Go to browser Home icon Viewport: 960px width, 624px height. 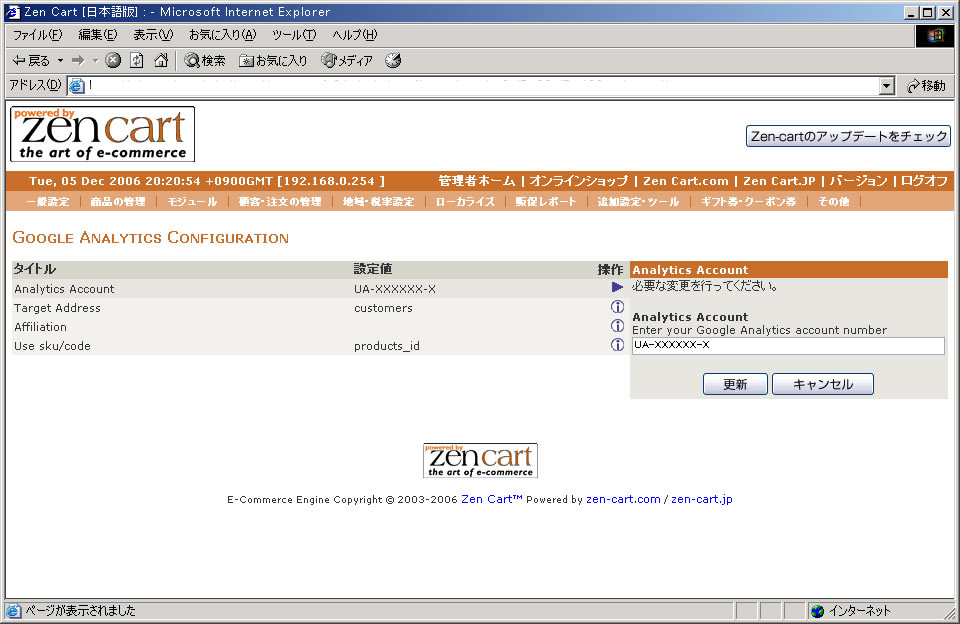coord(160,61)
